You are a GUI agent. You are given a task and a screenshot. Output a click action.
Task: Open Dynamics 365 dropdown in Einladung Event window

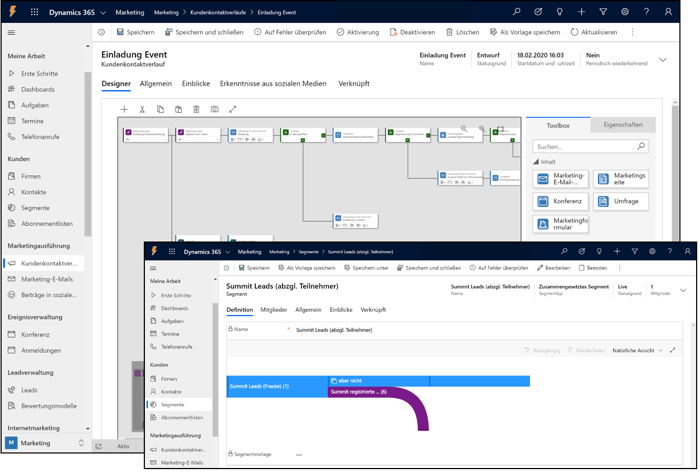(x=103, y=13)
